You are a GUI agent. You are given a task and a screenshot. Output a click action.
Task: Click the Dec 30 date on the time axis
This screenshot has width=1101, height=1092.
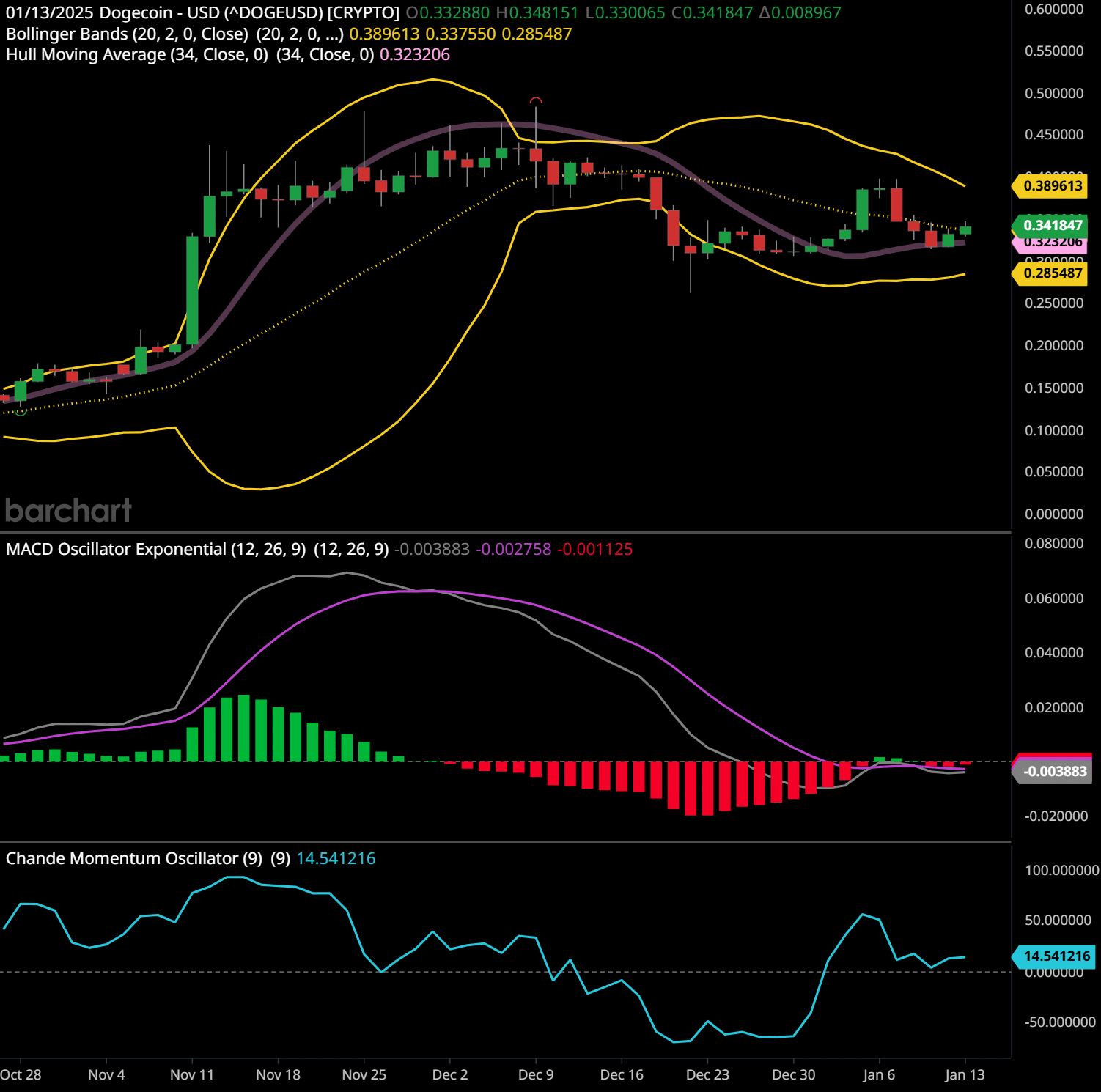794,1074
